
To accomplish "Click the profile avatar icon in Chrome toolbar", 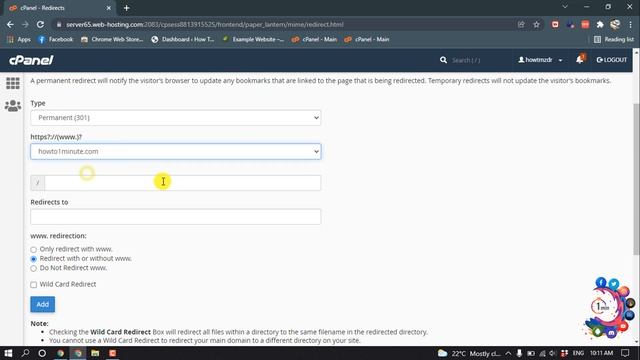I will click(x=615, y=24).
